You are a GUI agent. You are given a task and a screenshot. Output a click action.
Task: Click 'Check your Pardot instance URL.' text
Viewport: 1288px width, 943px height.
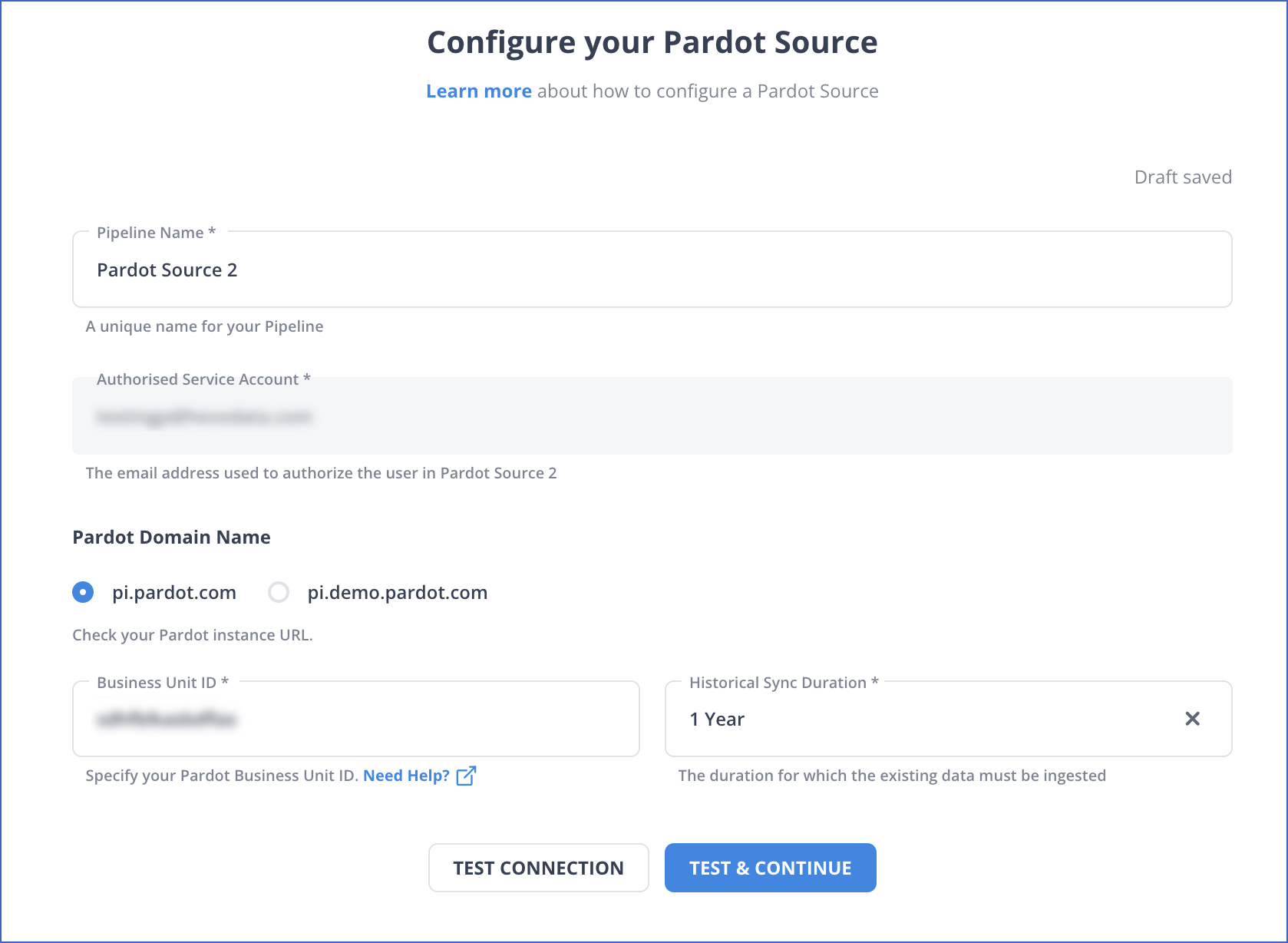193,635
